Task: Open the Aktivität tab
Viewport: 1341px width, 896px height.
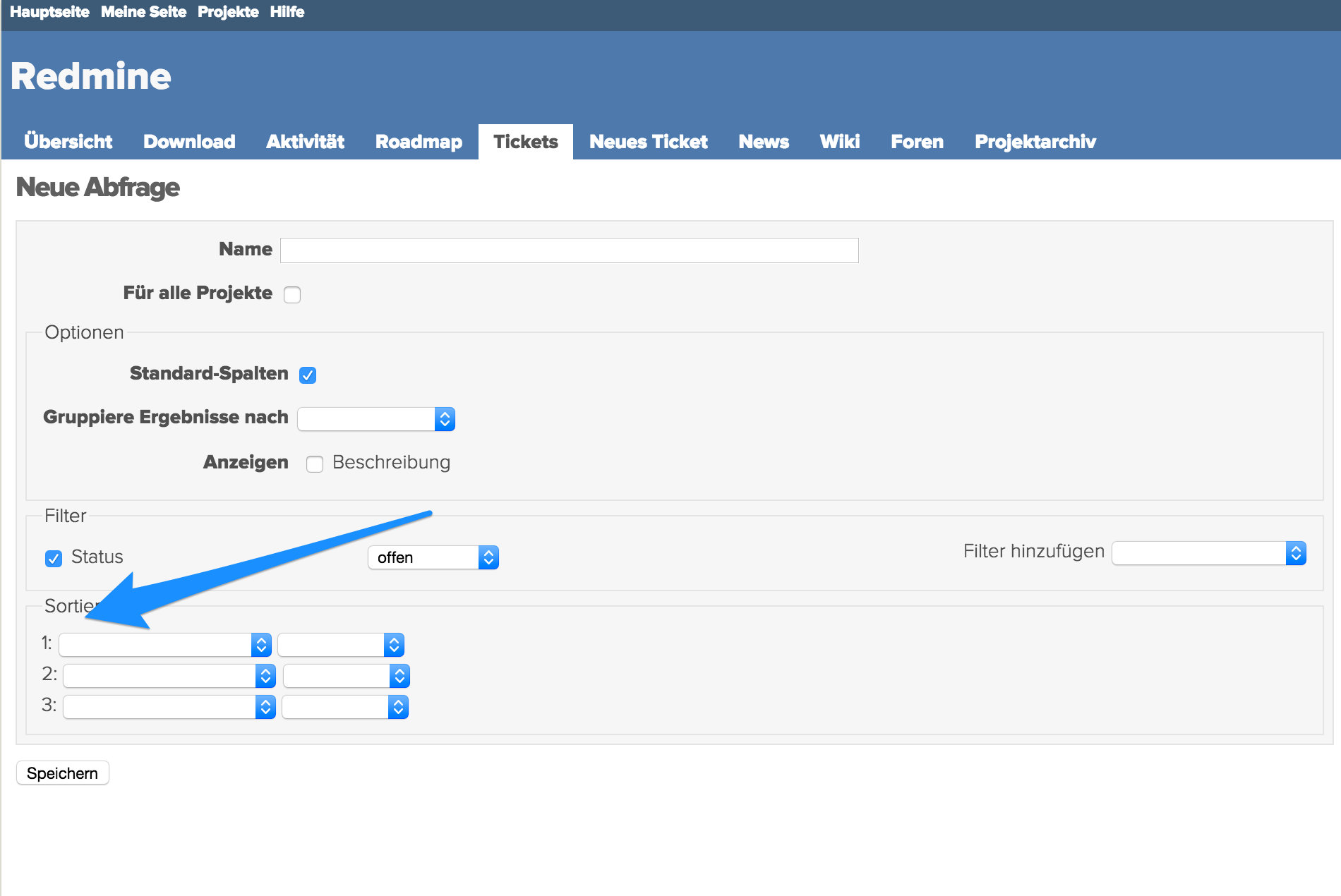Action: pos(305,142)
